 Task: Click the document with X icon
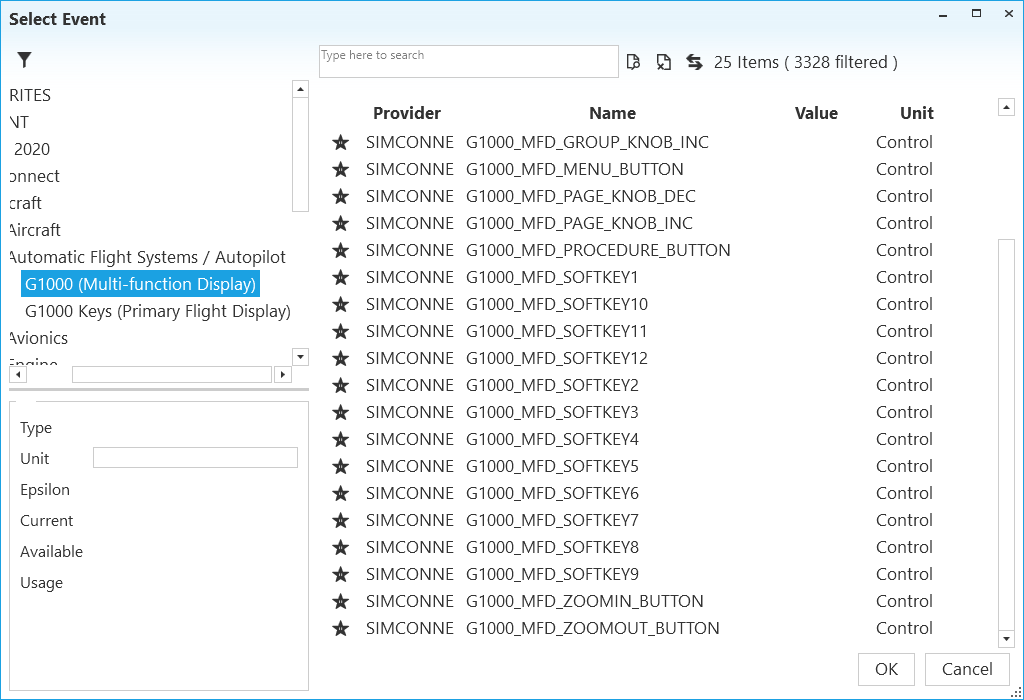tap(664, 62)
